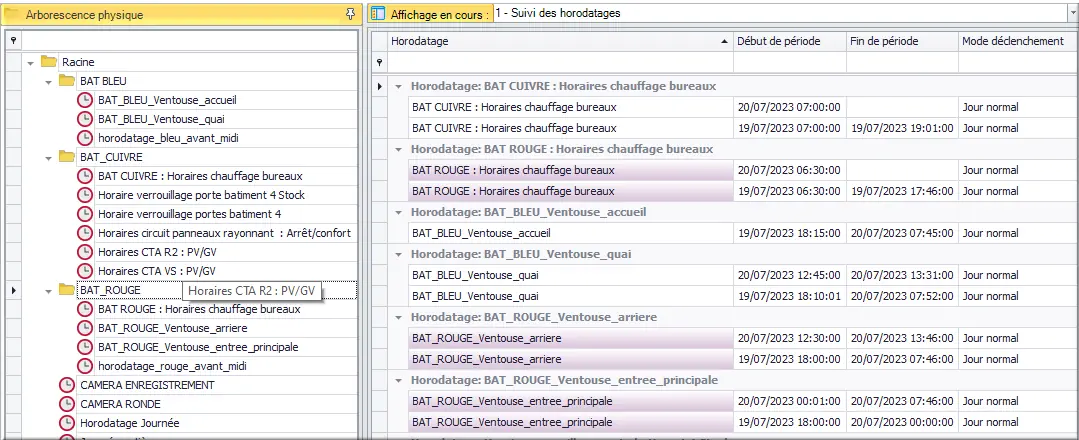1079x440 pixels.
Task: Collapse group BAT ROUGE : Horaires chauffage bureaux
Action: tap(398, 149)
